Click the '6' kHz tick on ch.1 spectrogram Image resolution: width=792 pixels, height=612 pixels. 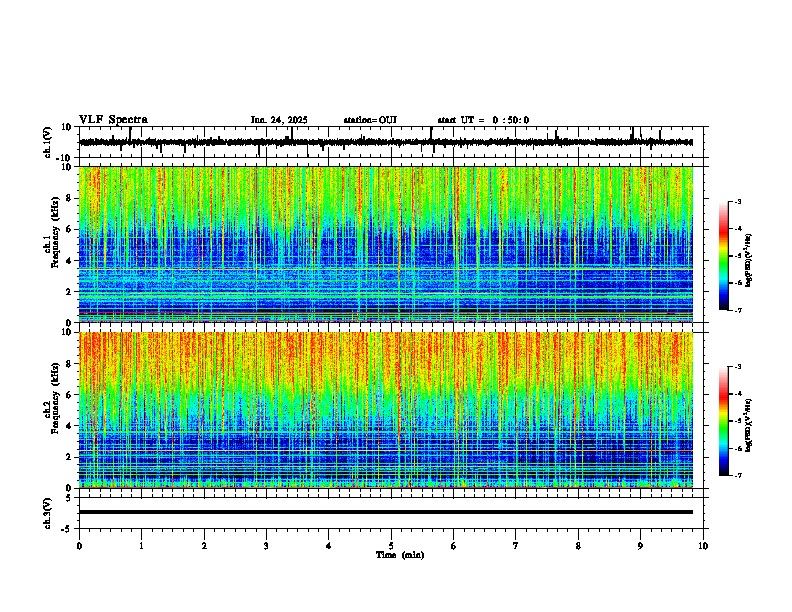(x=69, y=229)
